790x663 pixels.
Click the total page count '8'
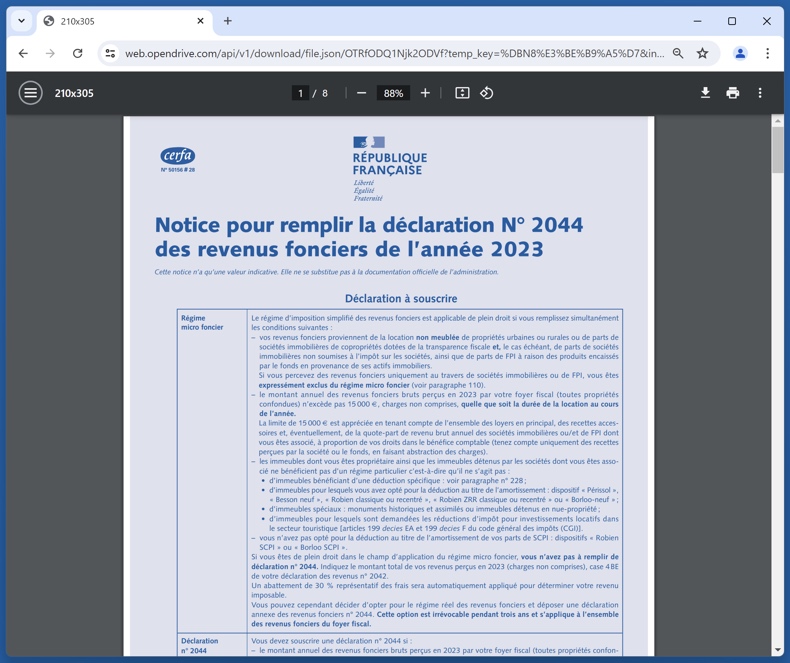[325, 93]
